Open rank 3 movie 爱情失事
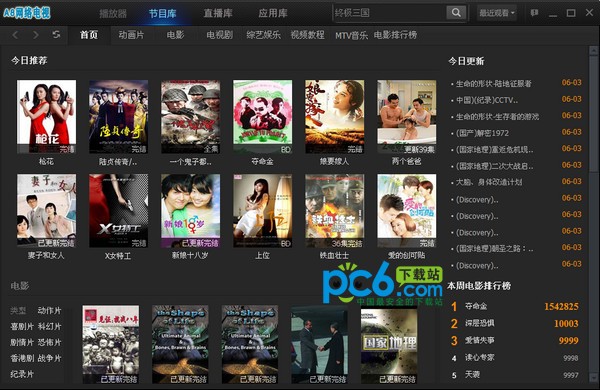 (479, 340)
